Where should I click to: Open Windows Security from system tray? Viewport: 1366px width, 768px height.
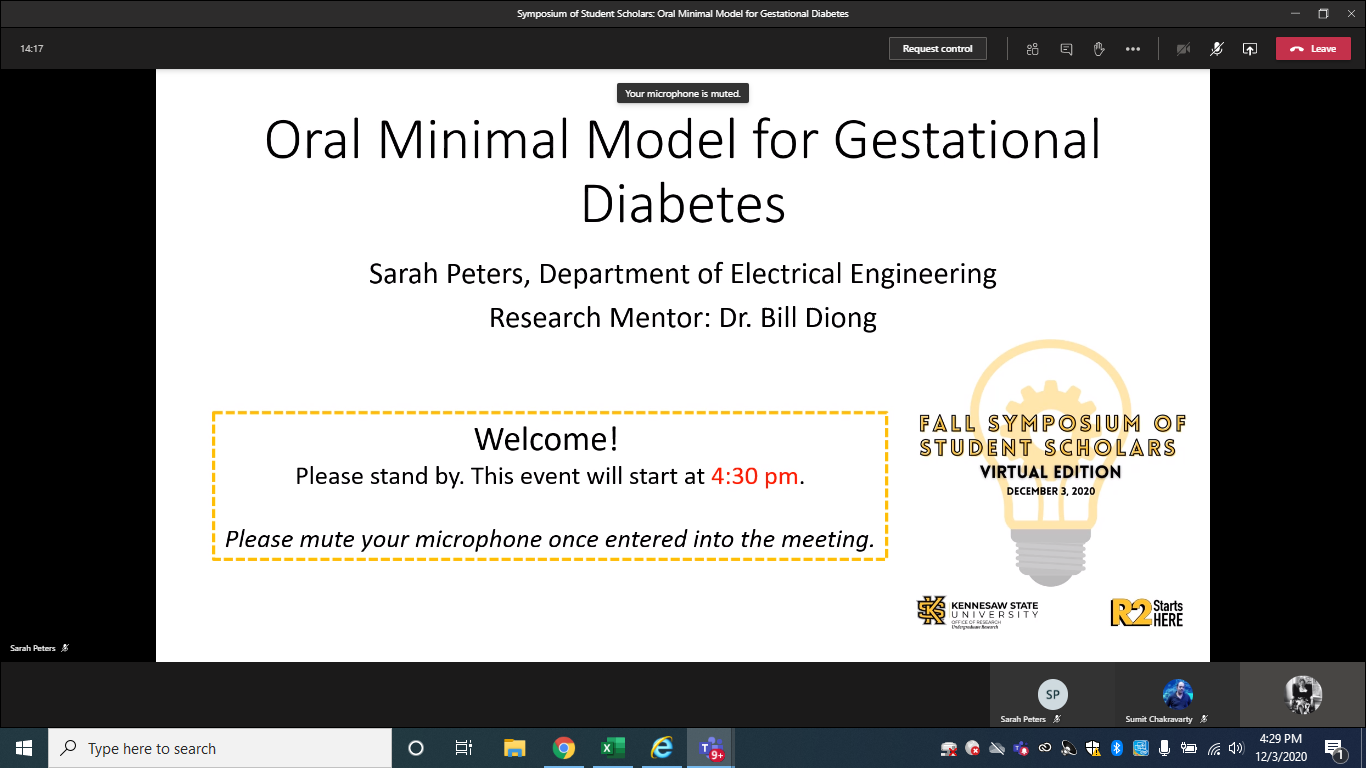[x=1093, y=748]
